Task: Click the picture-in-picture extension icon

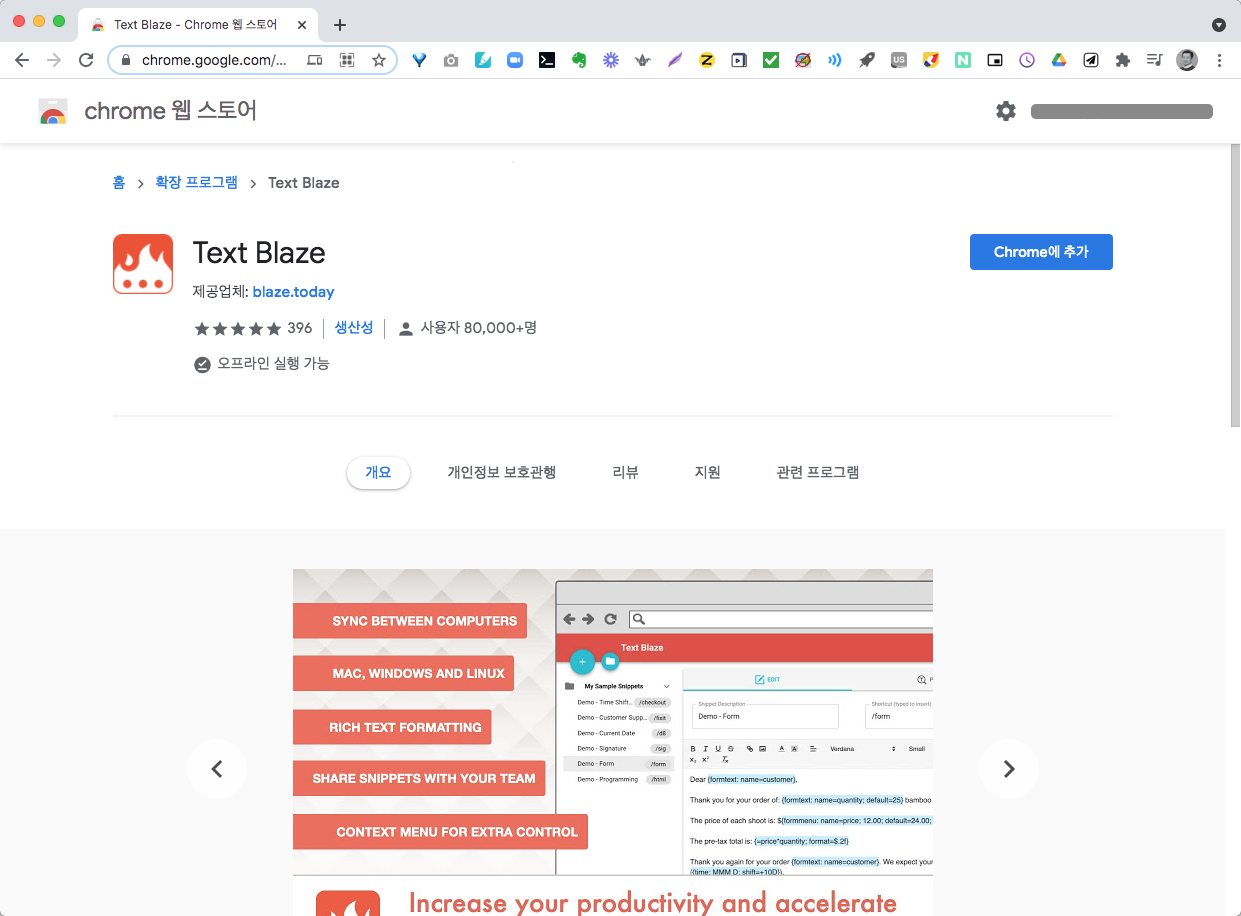Action: (995, 60)
